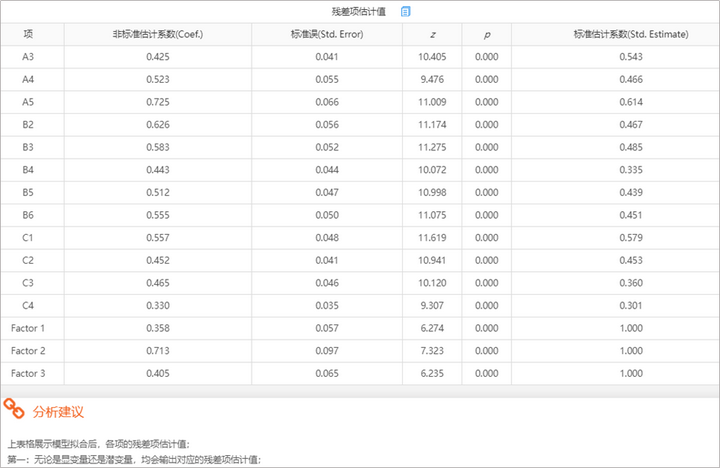
Task: Click coefficient 0.557 in row C1
Action: pyautogui.click(x=158, y=237)
